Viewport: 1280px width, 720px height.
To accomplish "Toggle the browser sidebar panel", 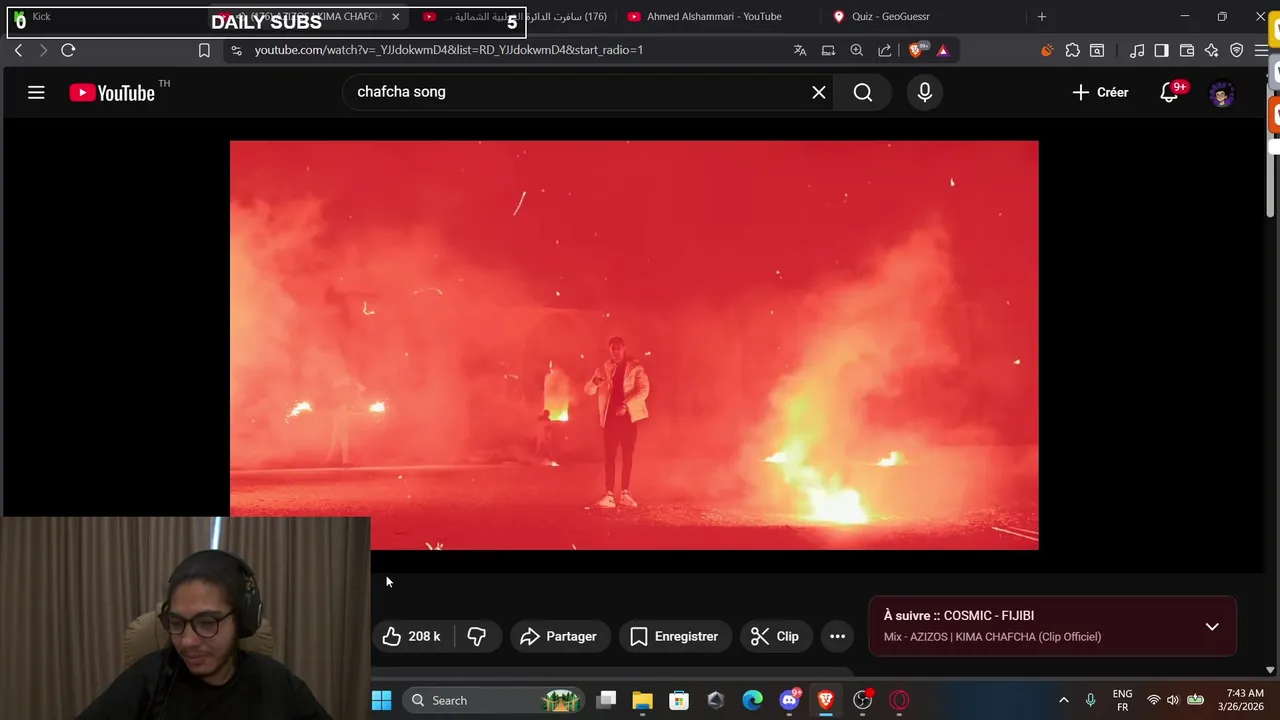I will click(x=1162, y=50).
